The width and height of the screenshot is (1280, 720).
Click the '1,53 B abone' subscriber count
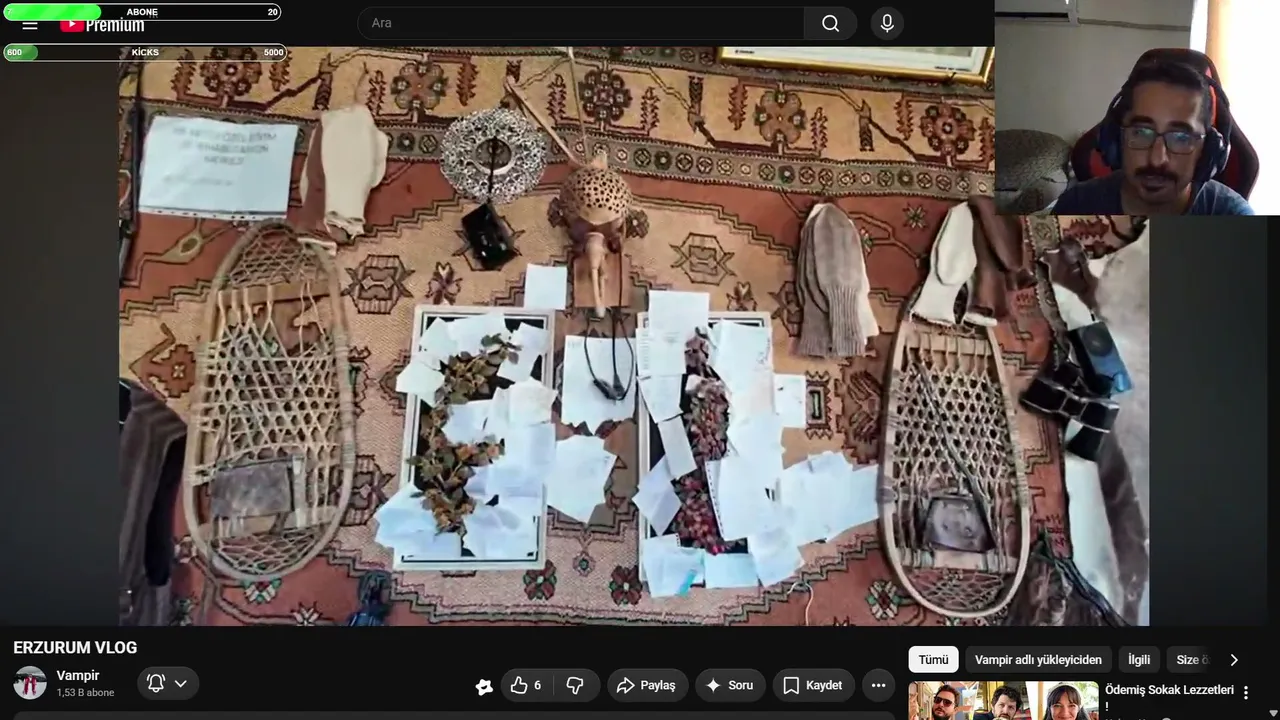tap(85, 692)
